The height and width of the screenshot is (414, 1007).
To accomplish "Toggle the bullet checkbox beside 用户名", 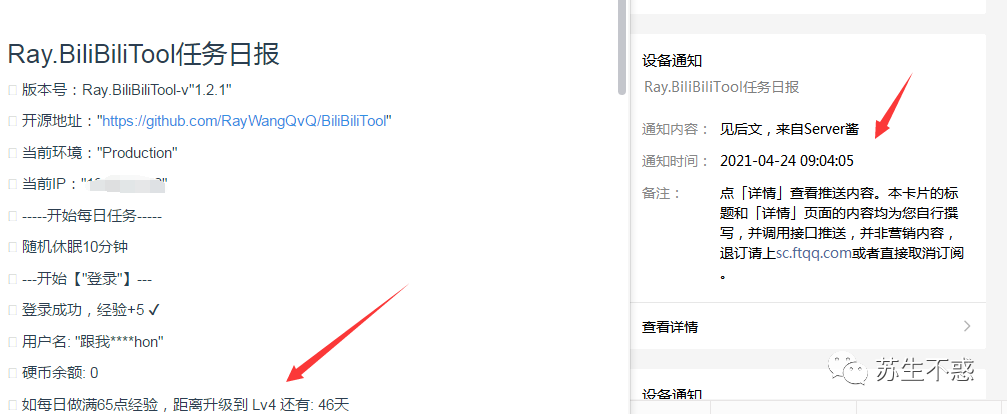I will pos(12,341).
